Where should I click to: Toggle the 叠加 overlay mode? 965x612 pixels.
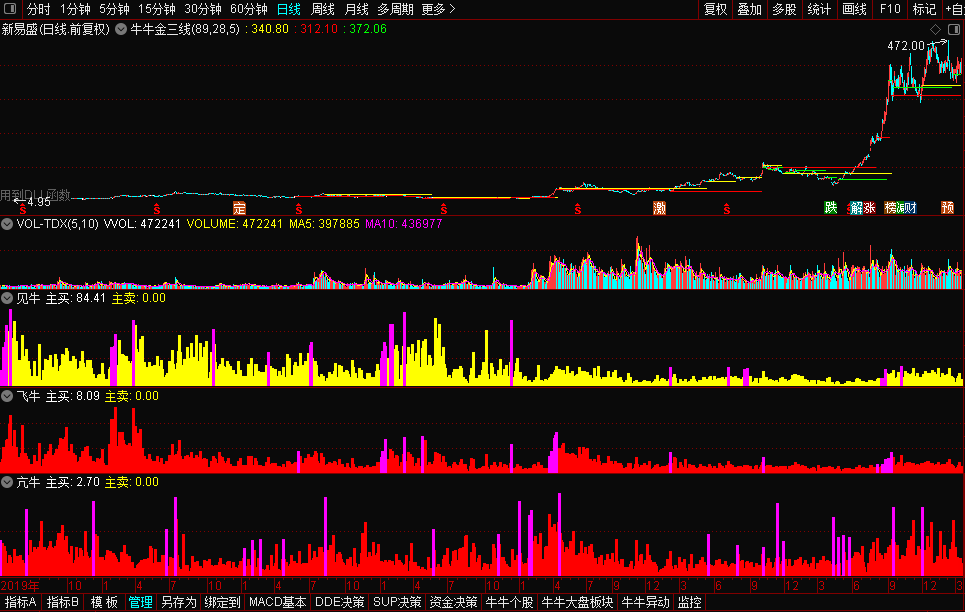tap(749, 9)
